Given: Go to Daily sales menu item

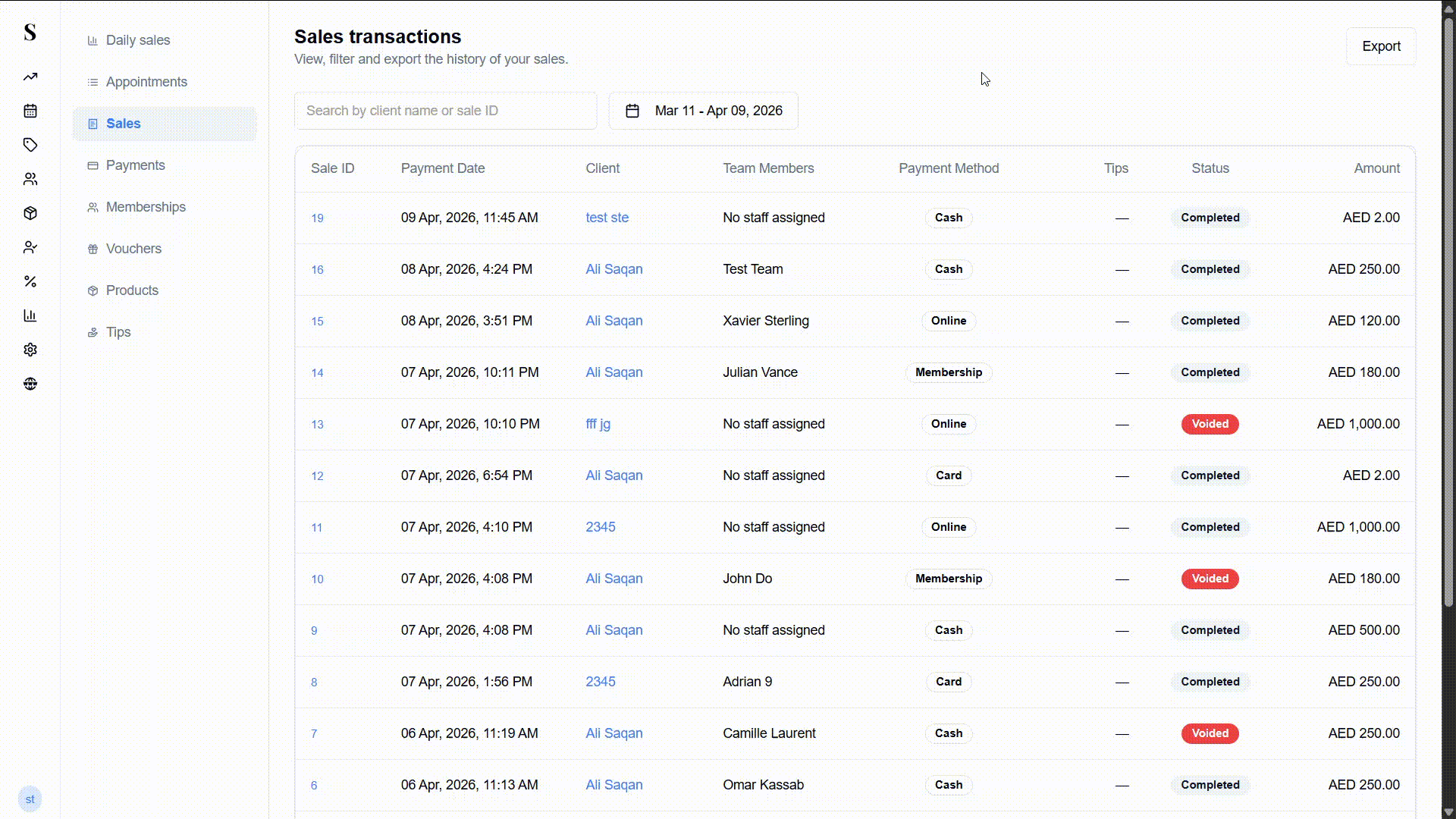Looking at the screenshot, I should click(137, 40).
